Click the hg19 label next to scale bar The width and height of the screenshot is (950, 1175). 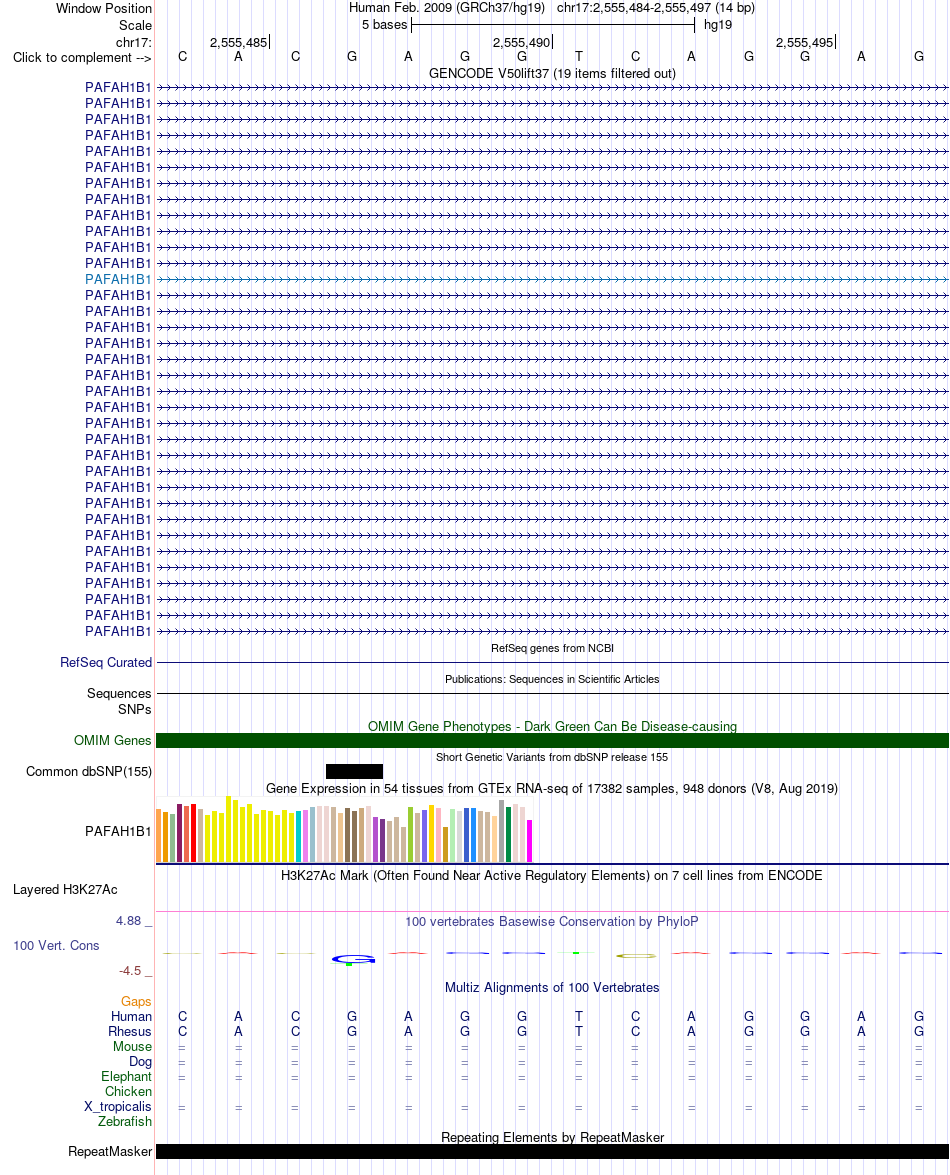(x=718, y=25)
